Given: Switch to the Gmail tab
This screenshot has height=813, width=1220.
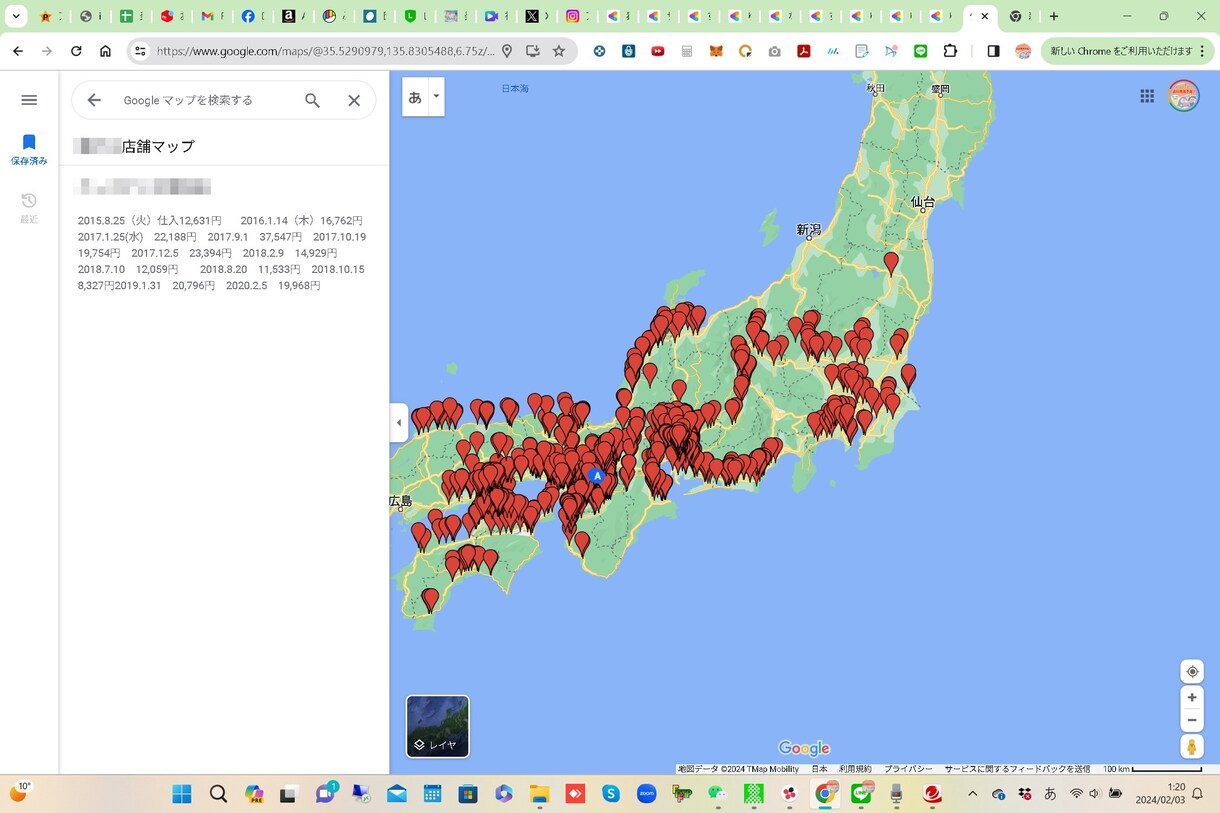Looking at the screenshot, I should (x=210, y=16).
